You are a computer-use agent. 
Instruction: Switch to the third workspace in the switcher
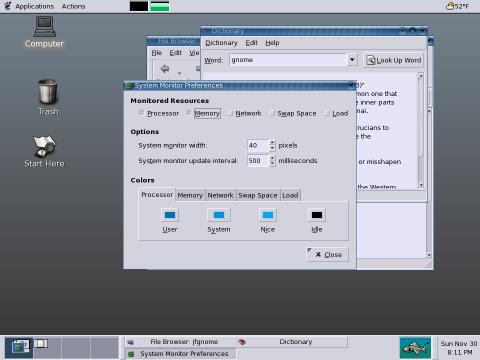76,348
